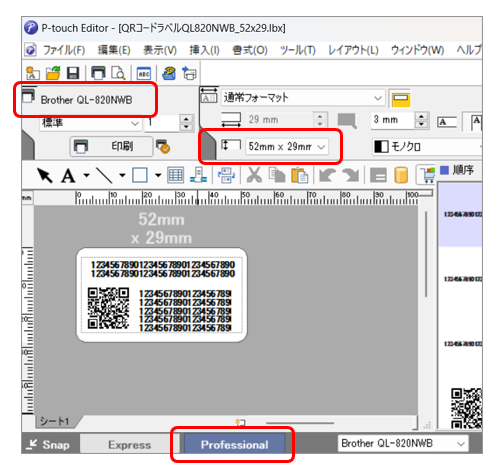Click the printer with arrow toolbar icon
This screenshot has width=504, height=476.
click(189, 73)
